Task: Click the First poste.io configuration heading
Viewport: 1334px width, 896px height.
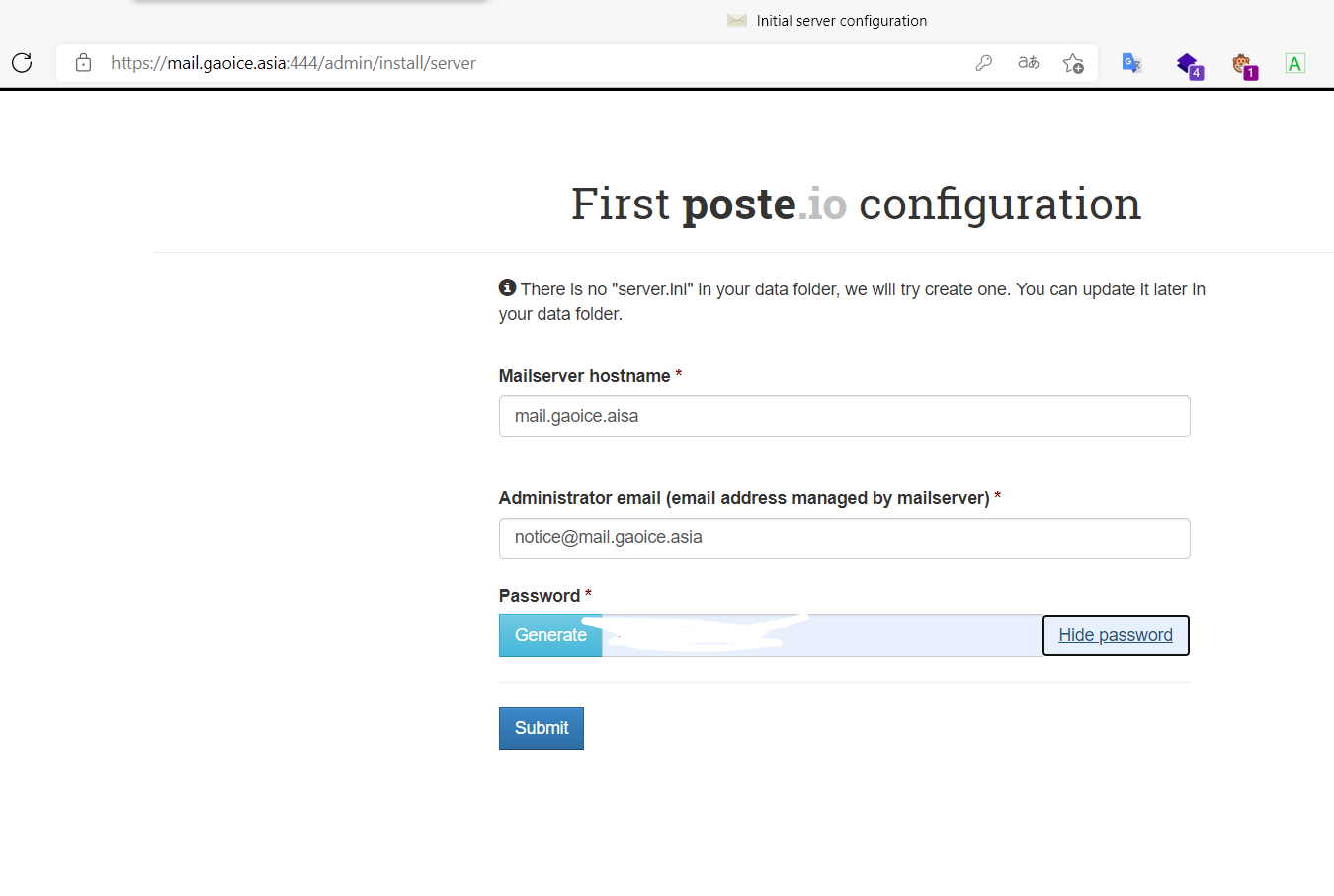Action: (x=856, y=204)
